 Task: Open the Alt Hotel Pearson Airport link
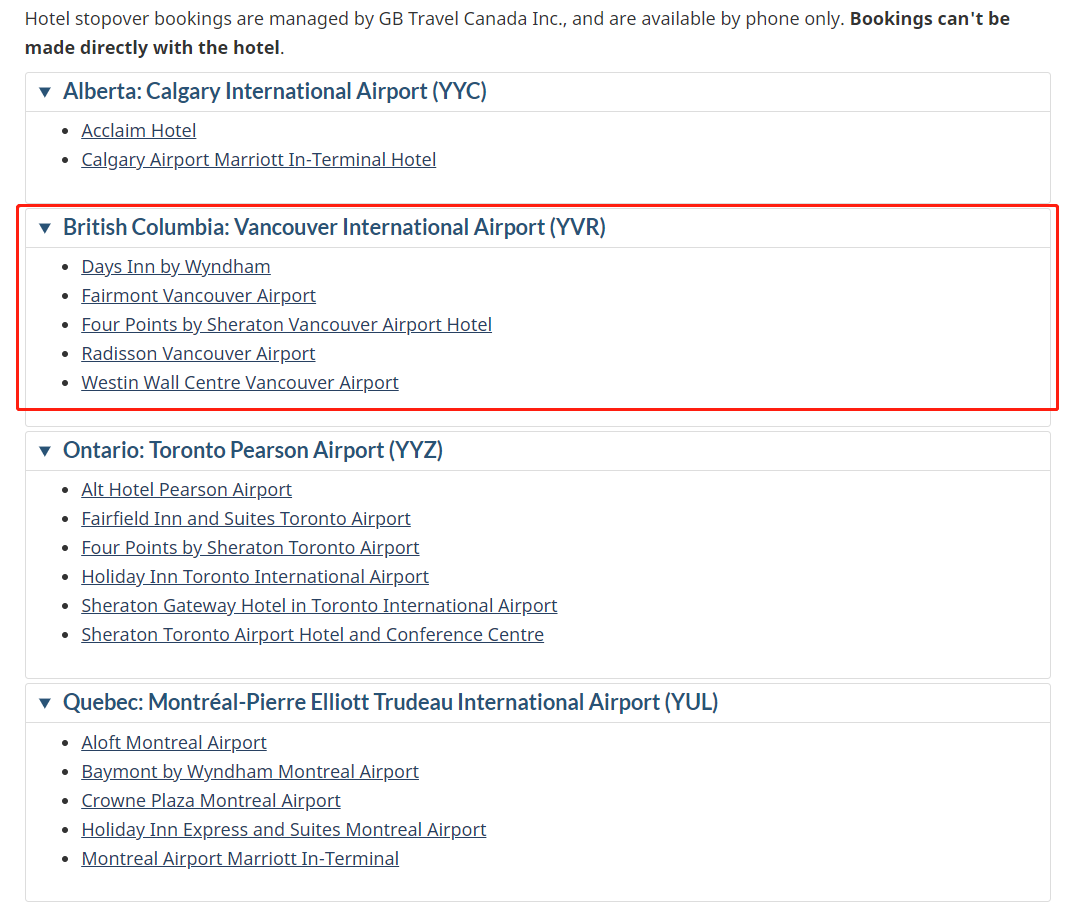pyautogui.click(x=186, y=490)
